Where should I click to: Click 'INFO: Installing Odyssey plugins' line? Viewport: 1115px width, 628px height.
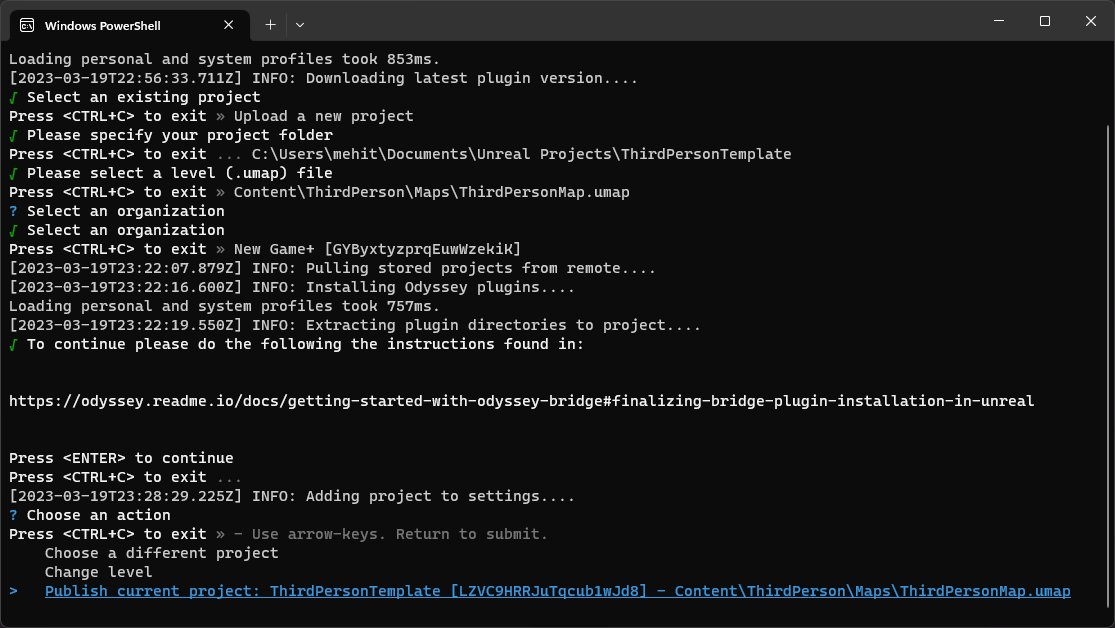coord(292,287)
